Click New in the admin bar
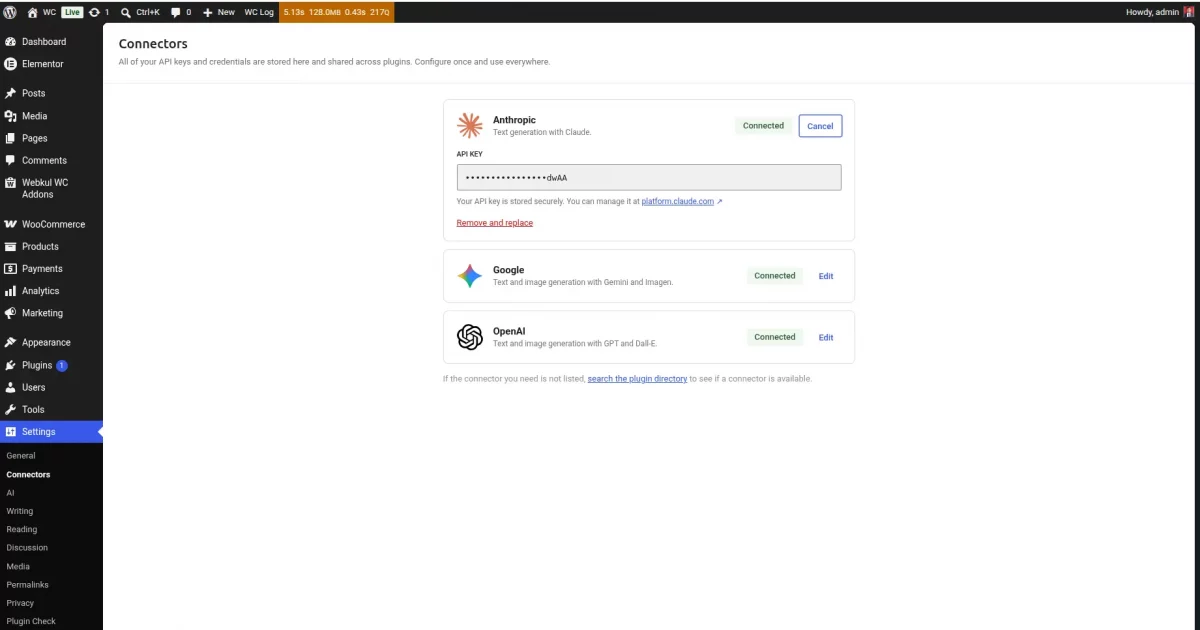Image resolution: width=1200 pixels, height=630 pixels. click(x=218, y=12)
